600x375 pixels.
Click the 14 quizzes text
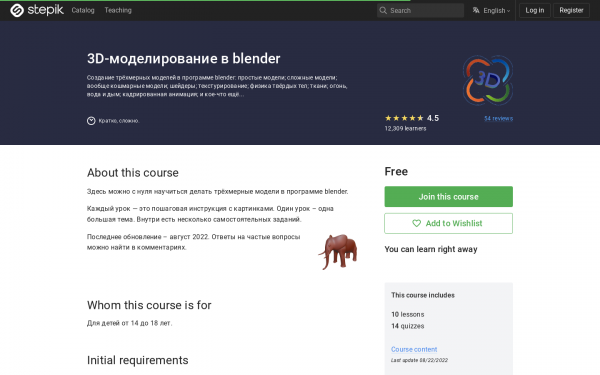408,326
